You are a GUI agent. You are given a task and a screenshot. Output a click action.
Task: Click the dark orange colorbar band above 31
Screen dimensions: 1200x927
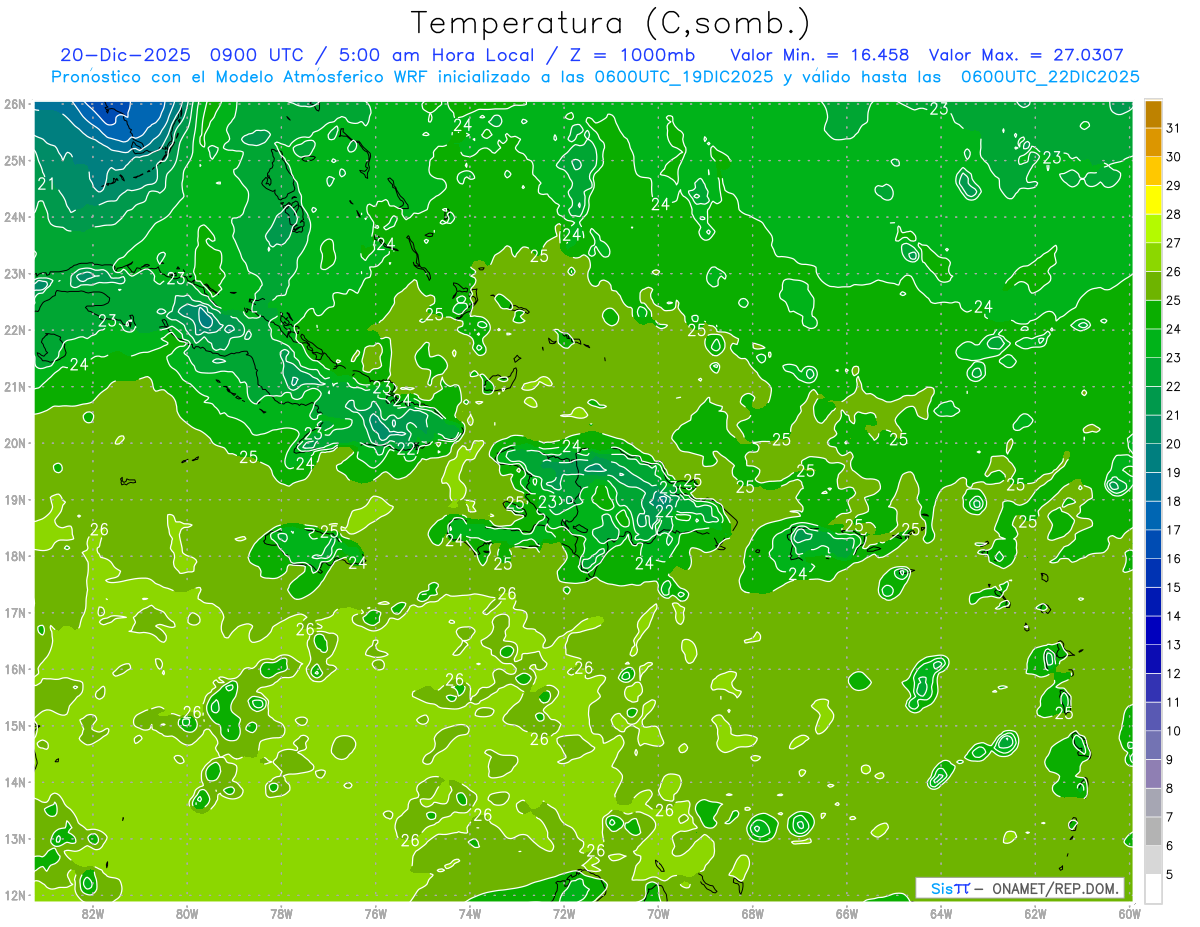1153,114
